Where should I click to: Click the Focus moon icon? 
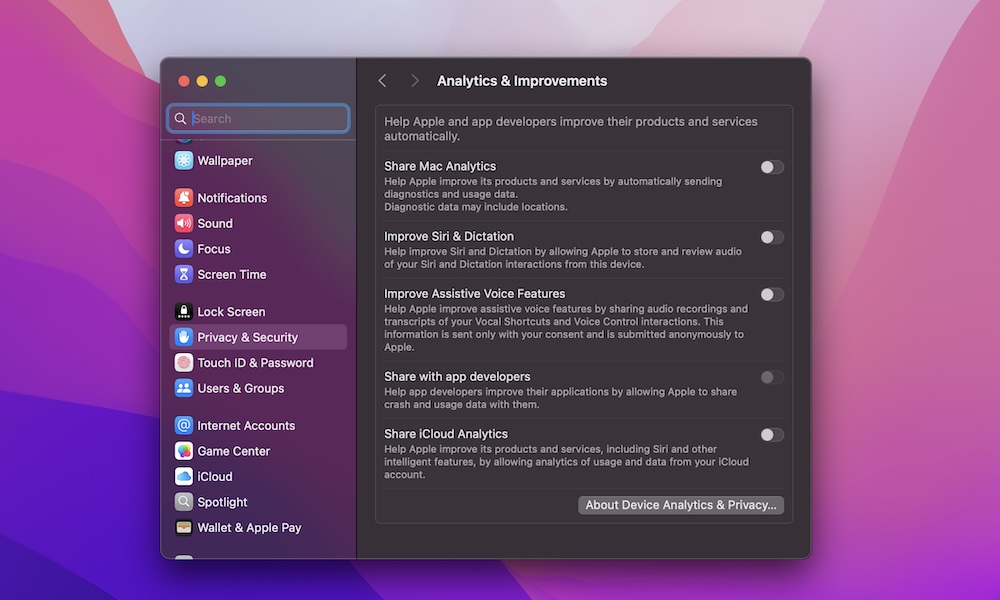[184, 249]
